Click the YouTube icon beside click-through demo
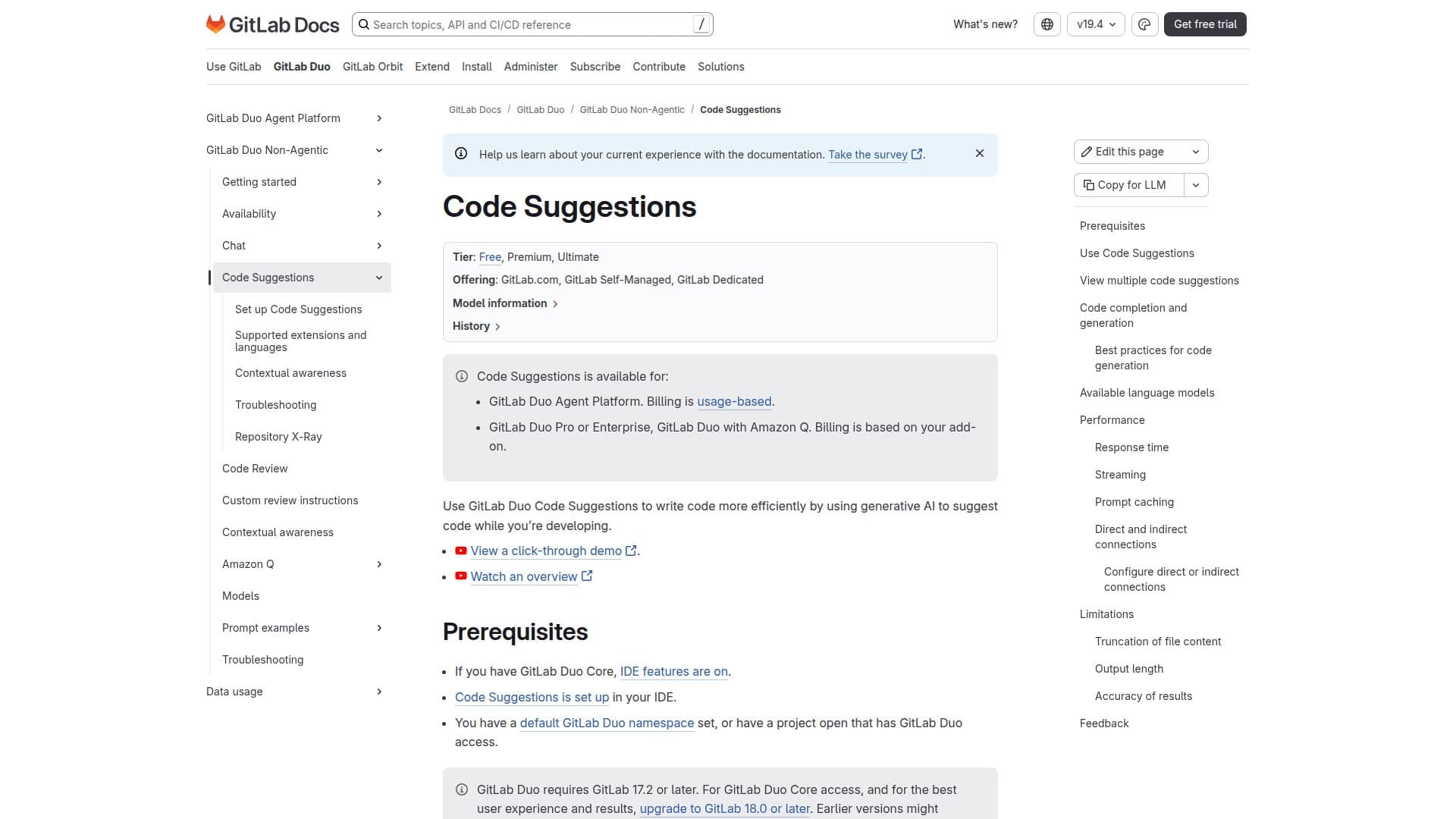This screenshot has width=1456, height=819. [461, 551]
